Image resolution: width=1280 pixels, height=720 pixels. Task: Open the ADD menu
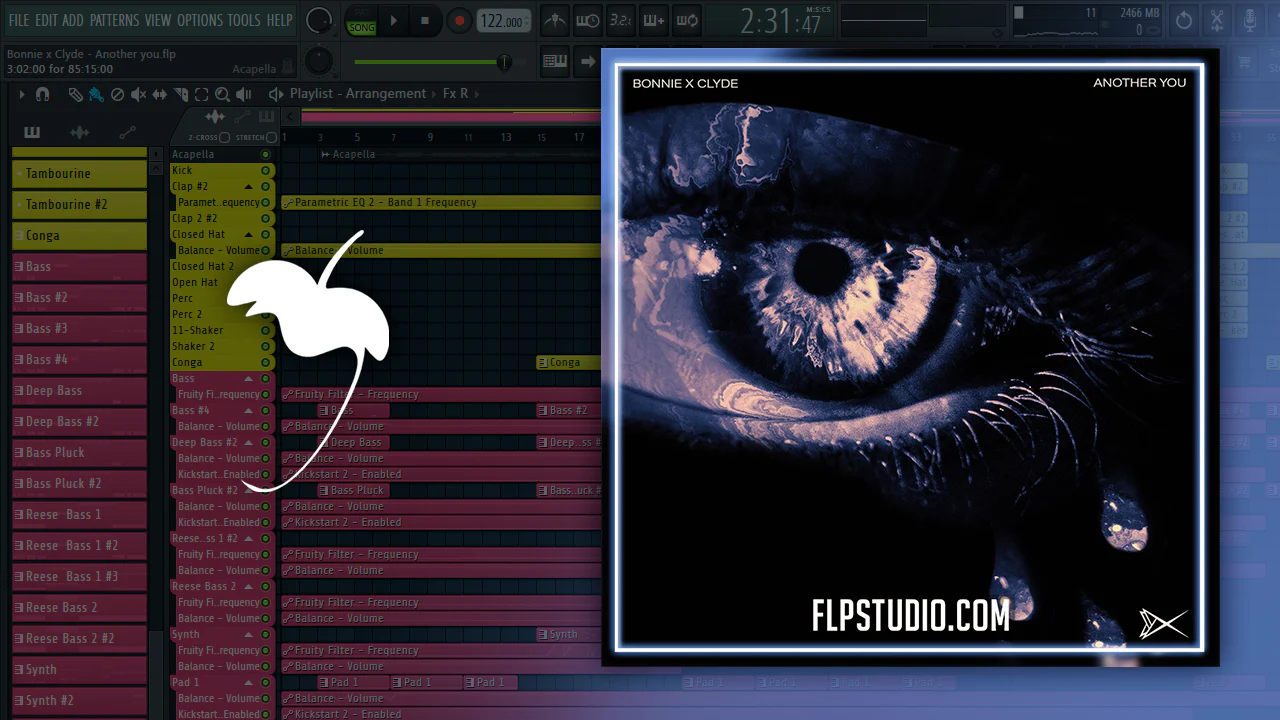tap(73, 20)
